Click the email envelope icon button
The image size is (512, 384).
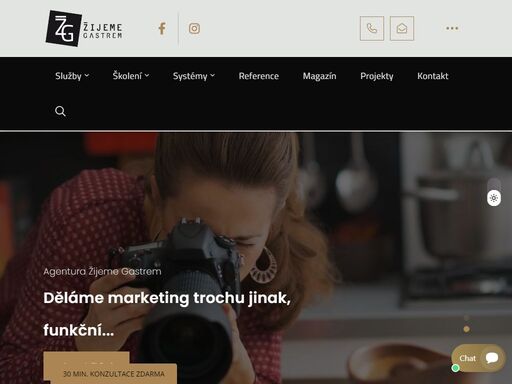click(402, 28)
